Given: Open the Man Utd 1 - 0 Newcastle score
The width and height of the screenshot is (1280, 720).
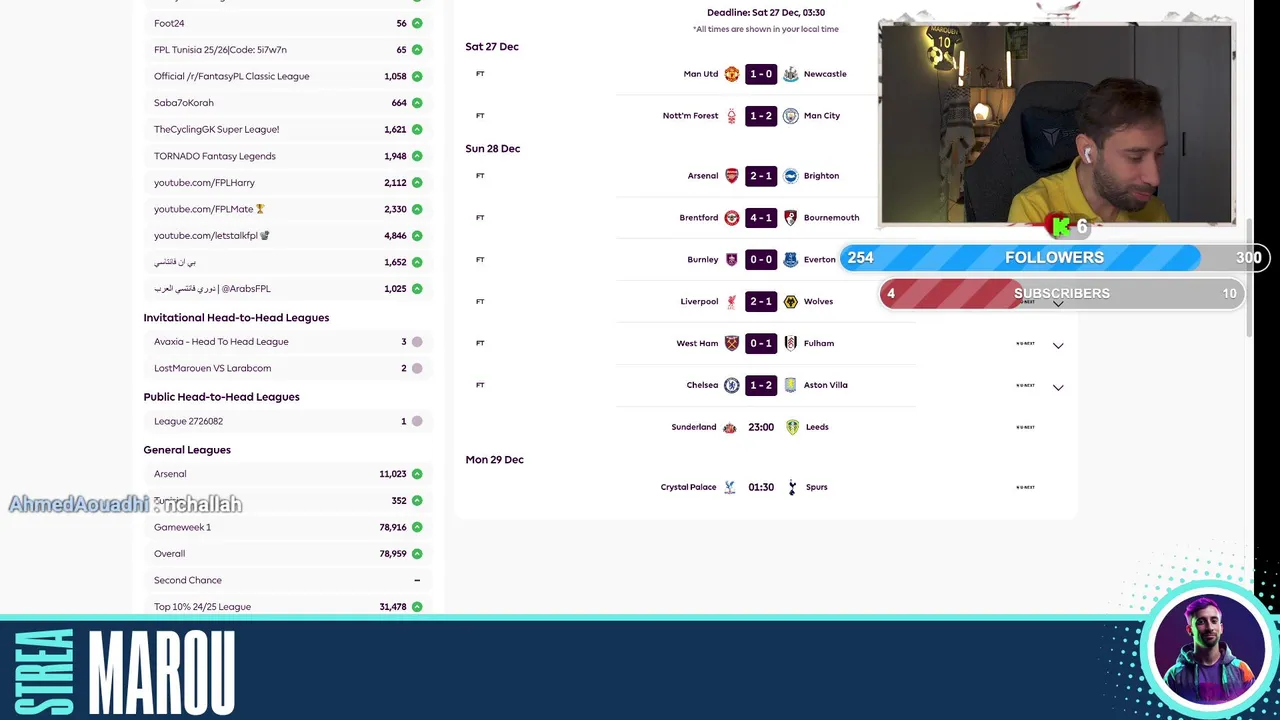Looking at the screenshot, I should pos(761,74).
